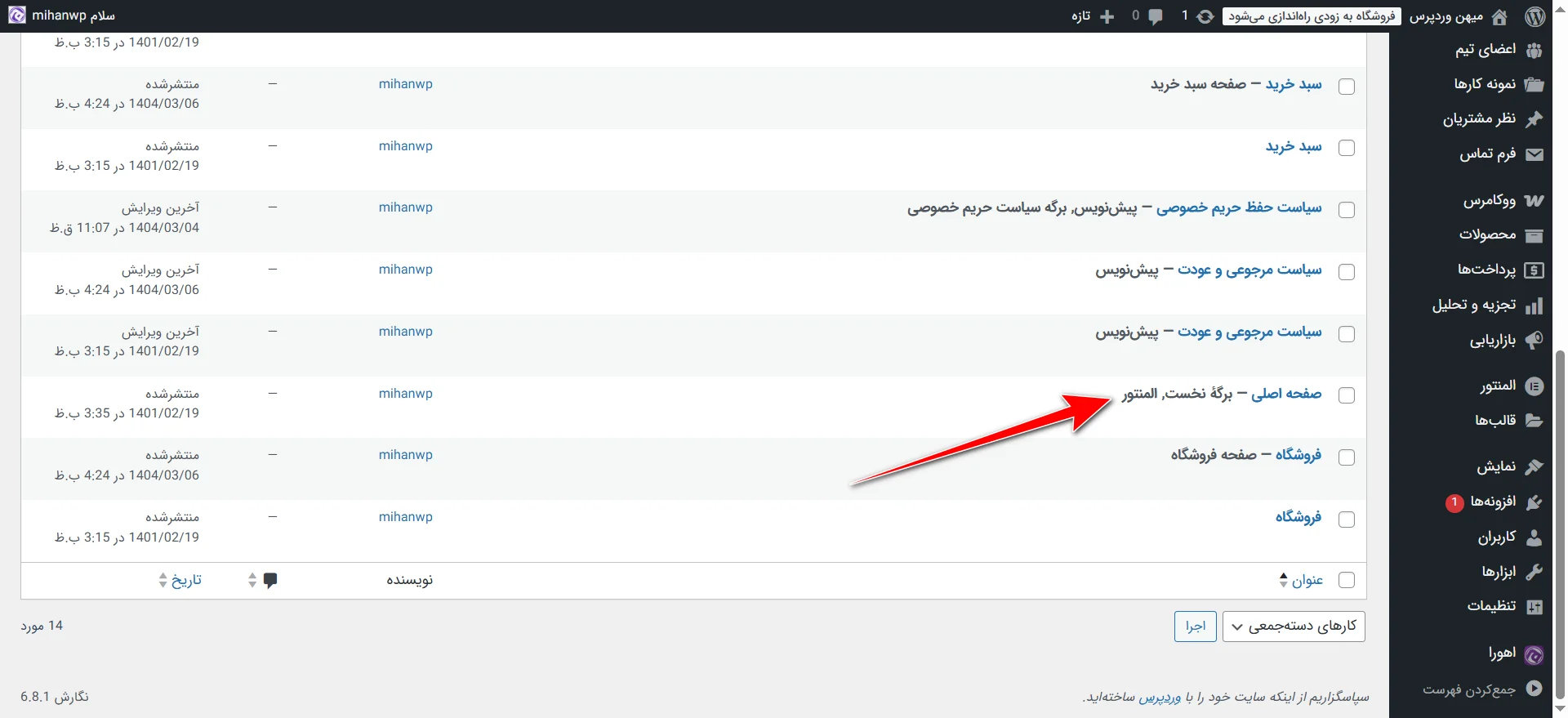Click the WooCommerce icon in sidebar
Viewport: 1568px width, 718px height.
(x=1534, y=201)
